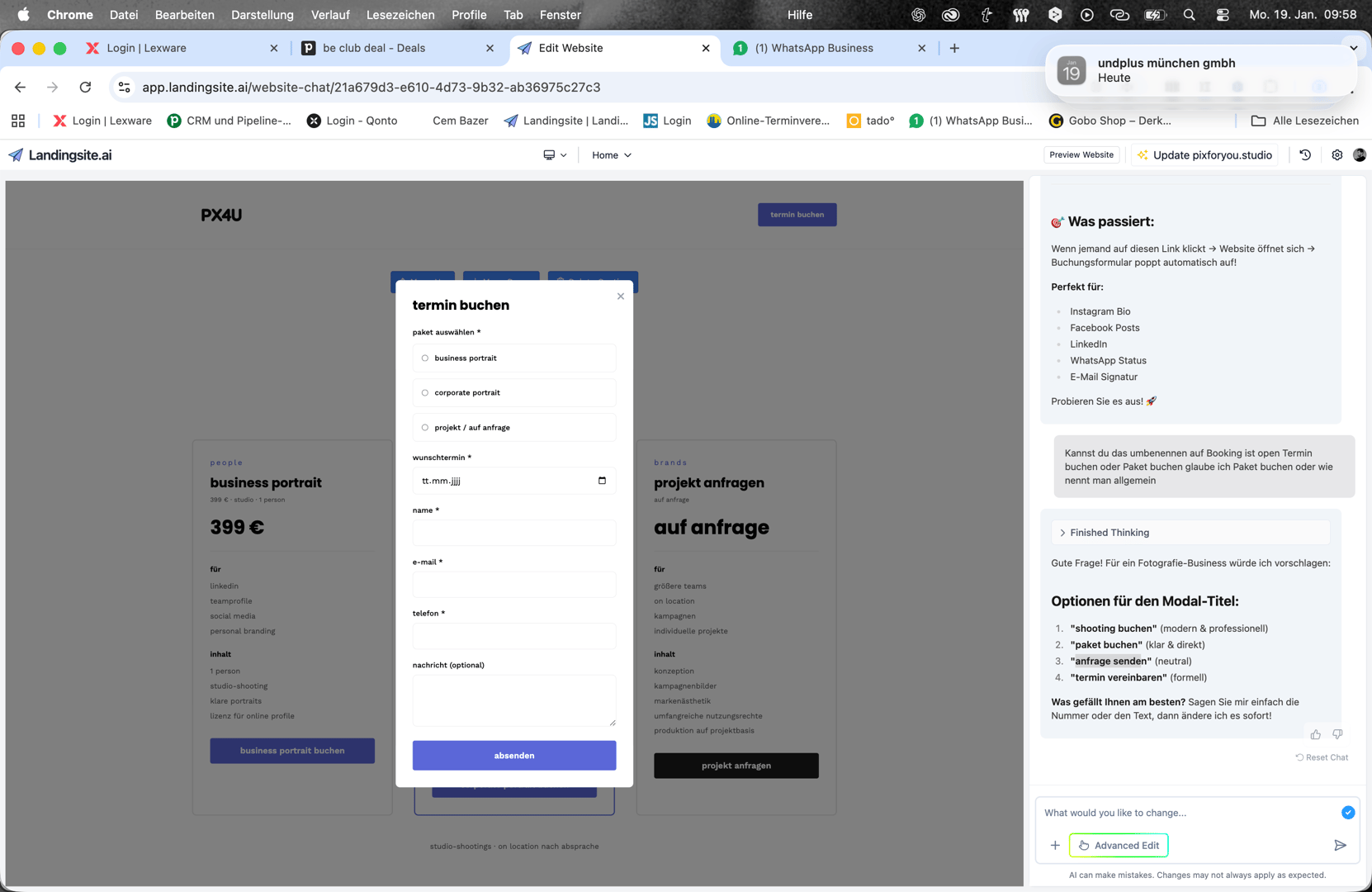Viewport: 1372px width, 892px height.
Task: Go forward with the Chrome forward arrow
Action: (x=53, y=87)
